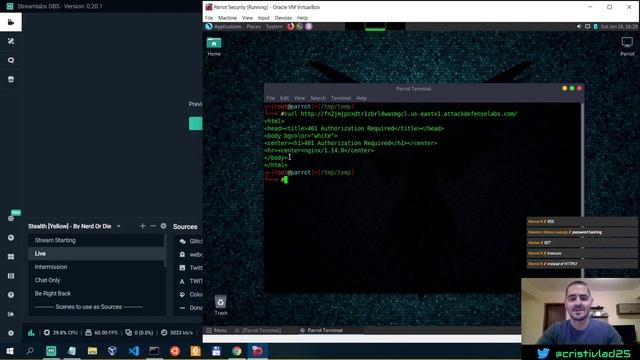Screen dimensions: 640x360
Task: Open VirtualBox File menu
Action: click(x=209, y=18)
